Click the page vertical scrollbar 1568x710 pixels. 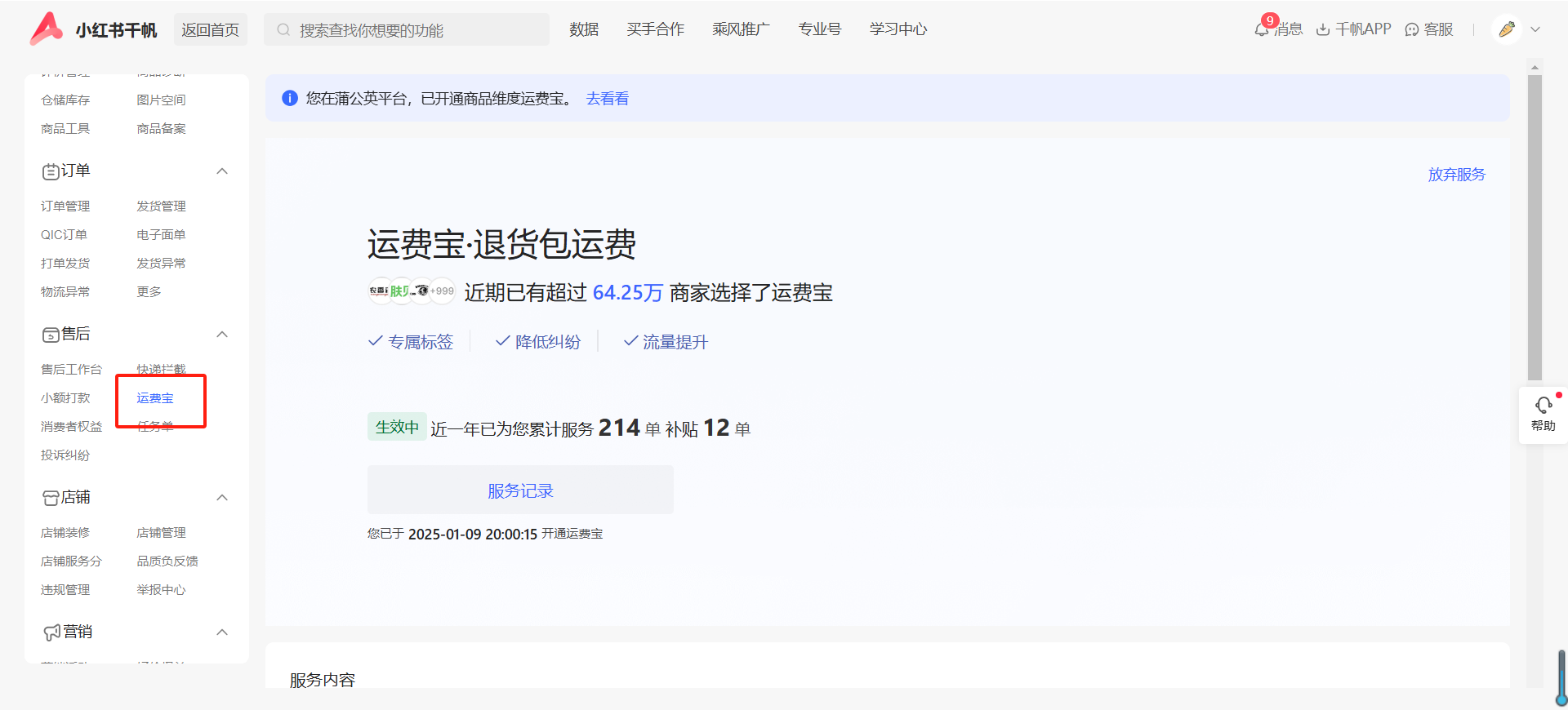pos(1535,229)
